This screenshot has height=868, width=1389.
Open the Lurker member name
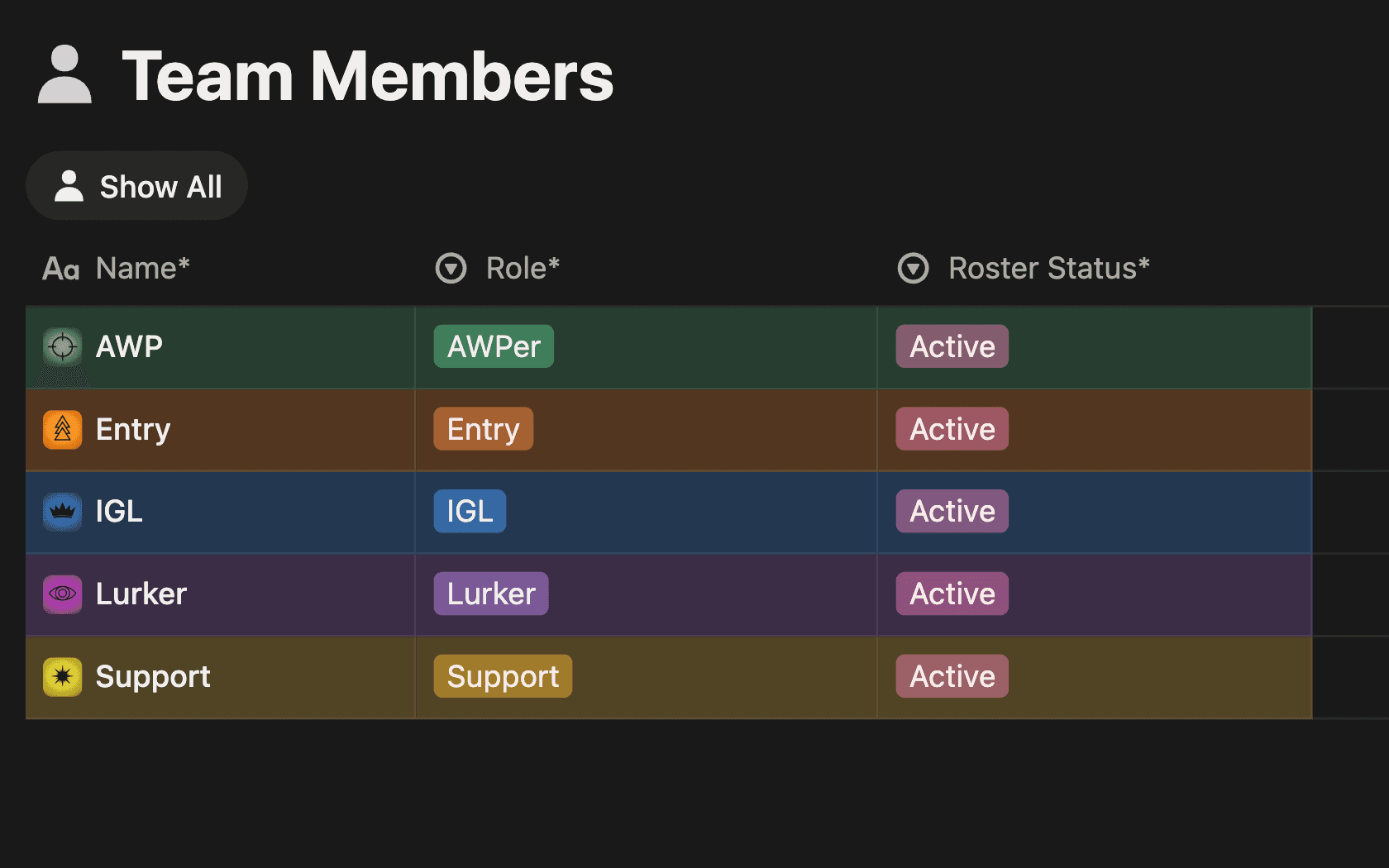(x=141, y=594)
